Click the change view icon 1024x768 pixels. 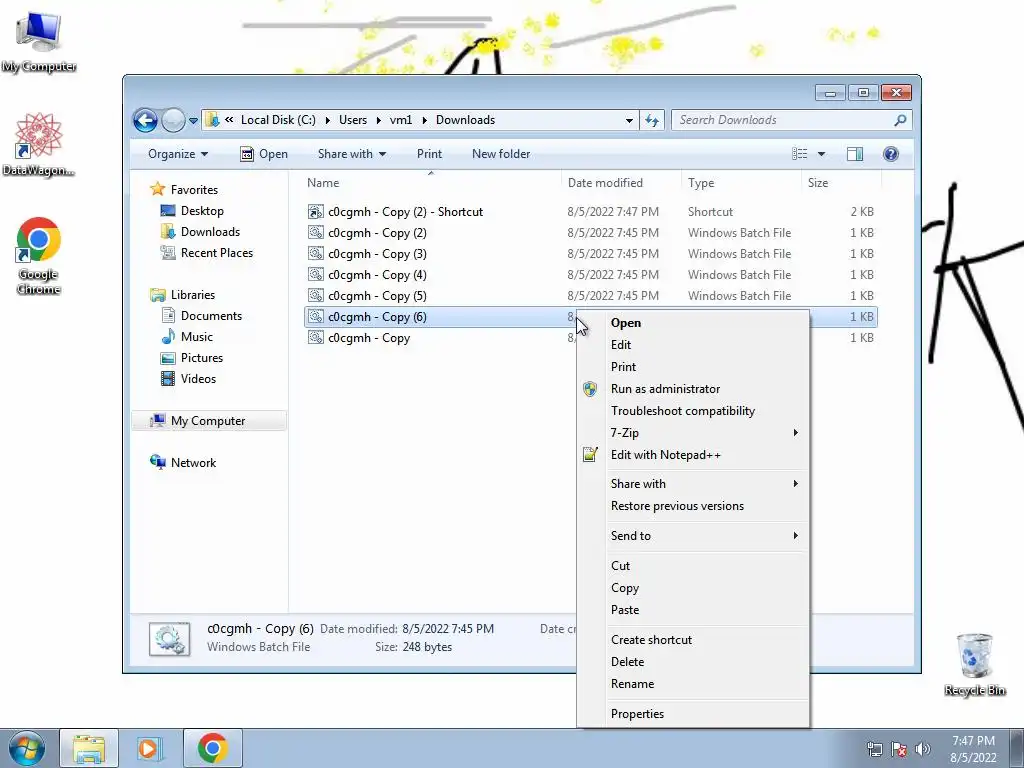coord(799,154)
